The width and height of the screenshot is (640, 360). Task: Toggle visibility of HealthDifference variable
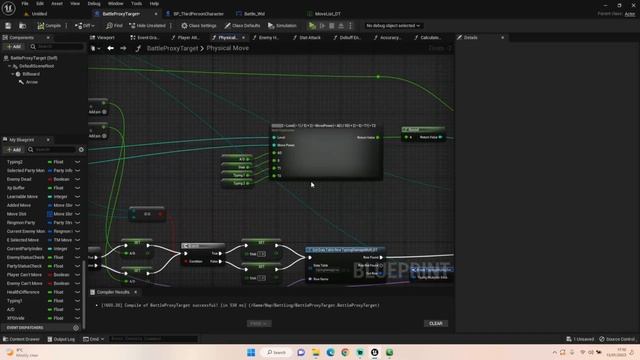77,292
